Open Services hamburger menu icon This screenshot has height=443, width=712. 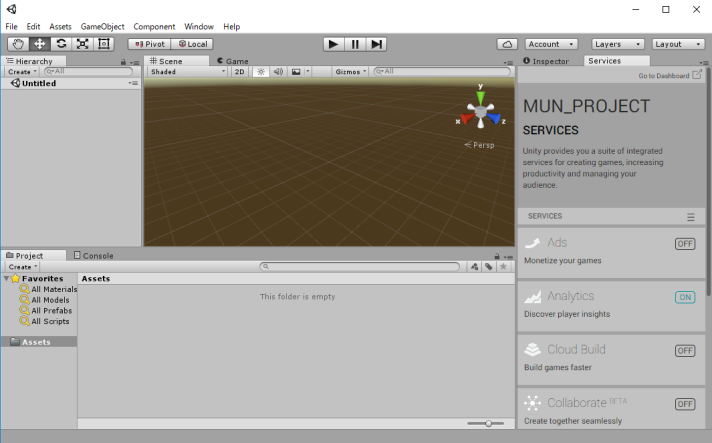click(x=691, y=217)
